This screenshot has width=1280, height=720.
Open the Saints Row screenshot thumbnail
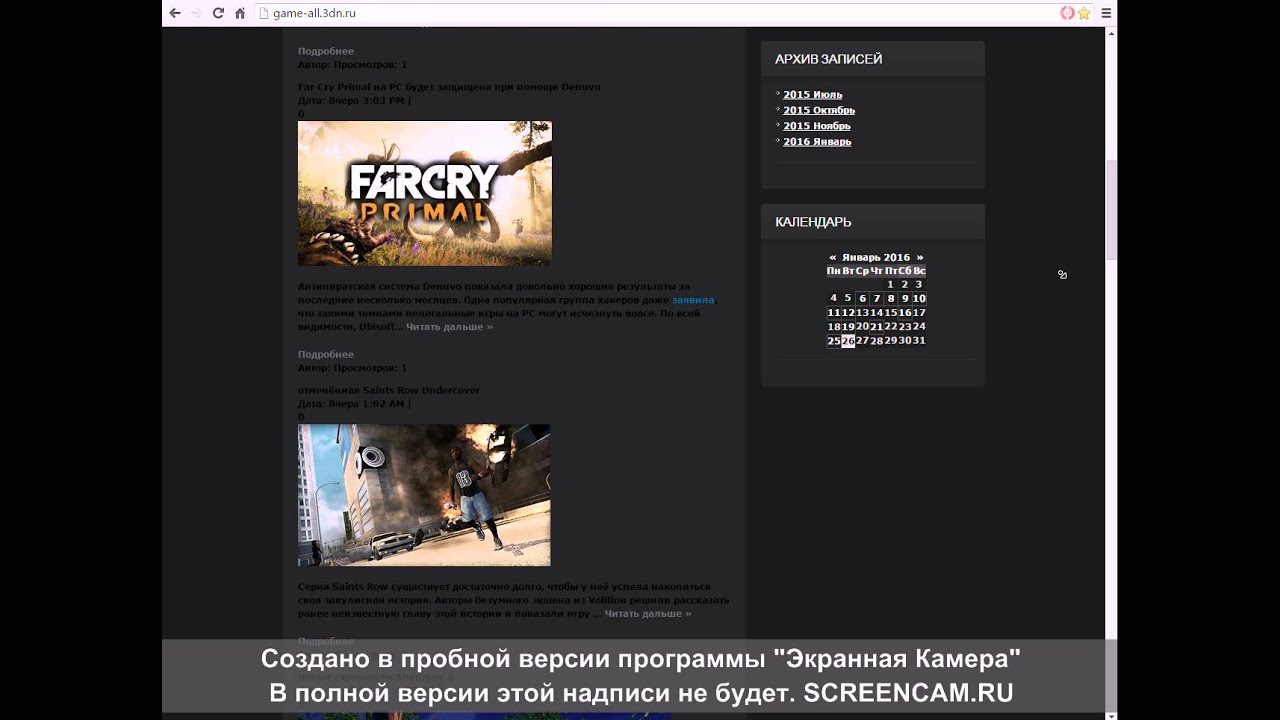pos(424,495)
